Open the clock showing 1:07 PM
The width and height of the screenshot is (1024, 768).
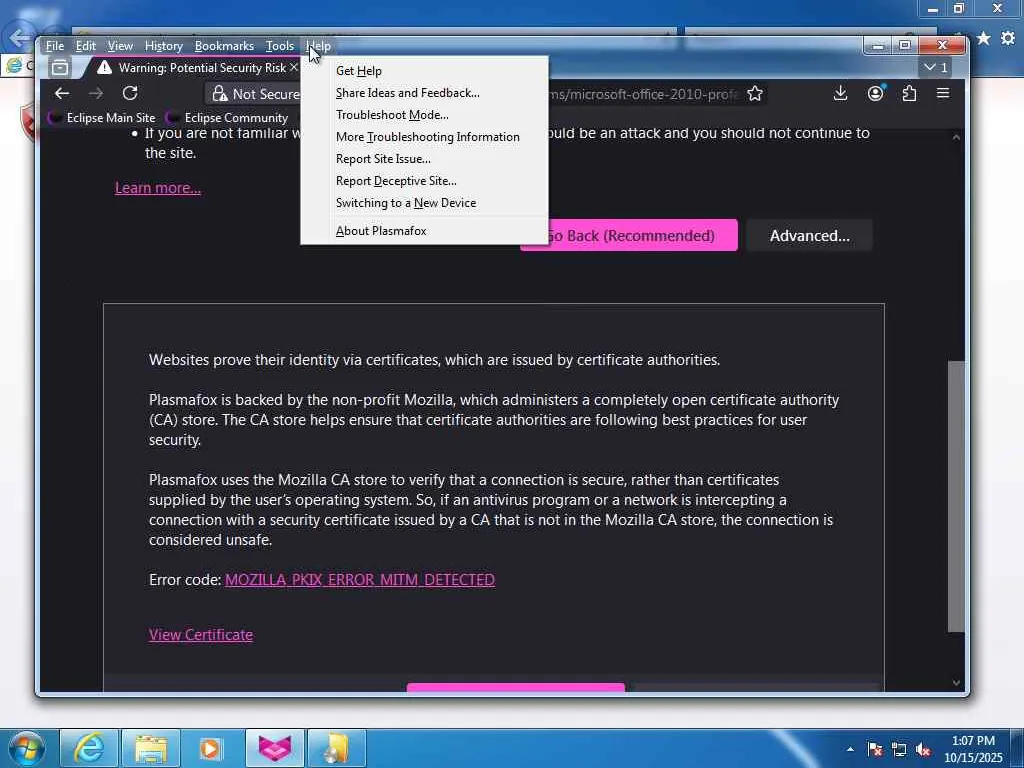(x=972, y=748)
